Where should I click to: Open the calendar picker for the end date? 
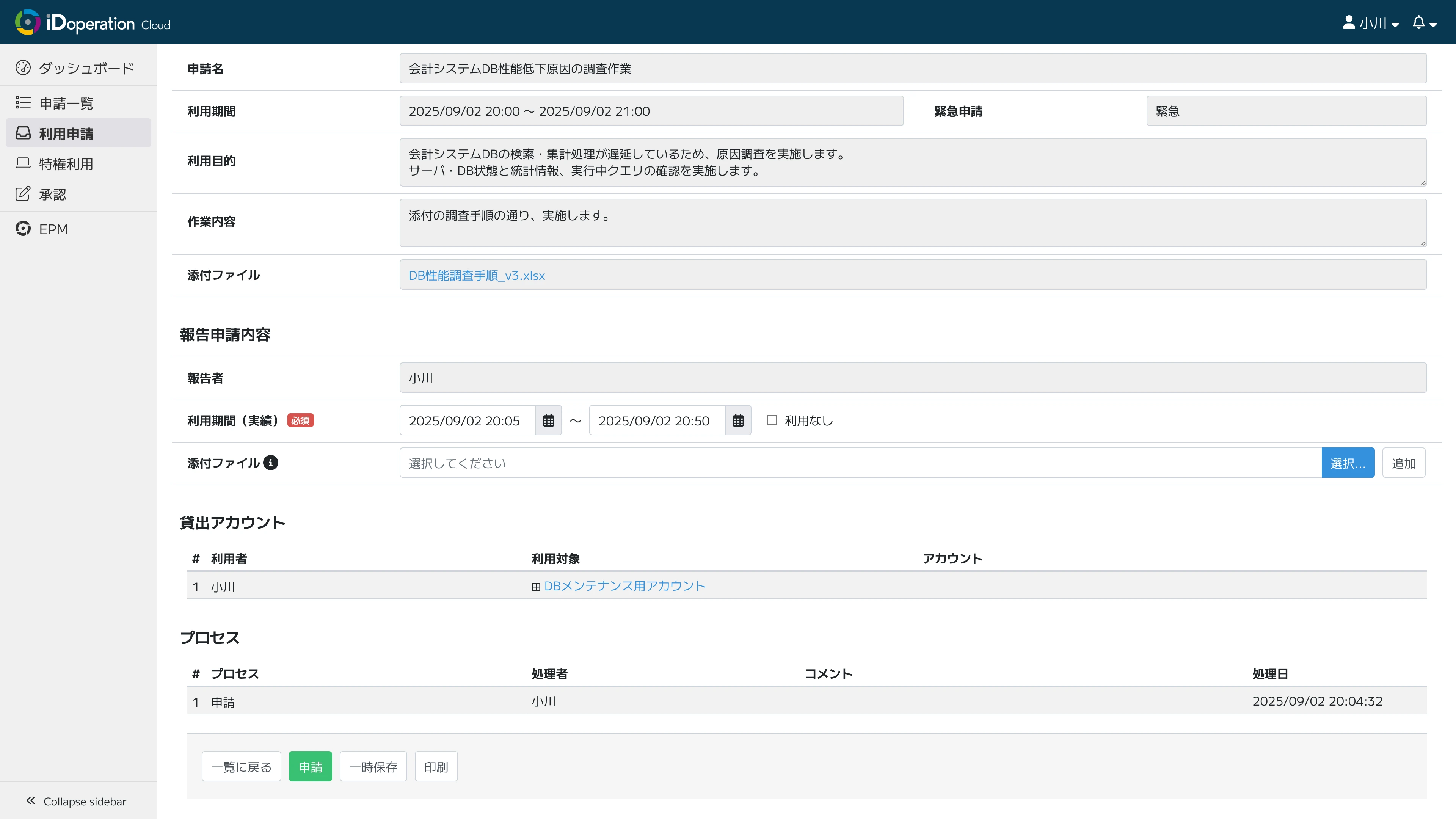[x=737, y=420]
